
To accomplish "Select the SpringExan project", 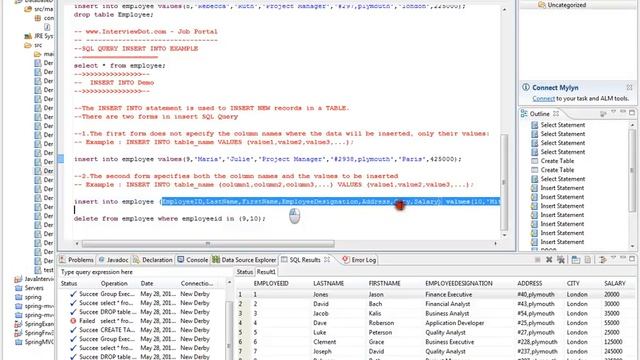I will 34,324.
